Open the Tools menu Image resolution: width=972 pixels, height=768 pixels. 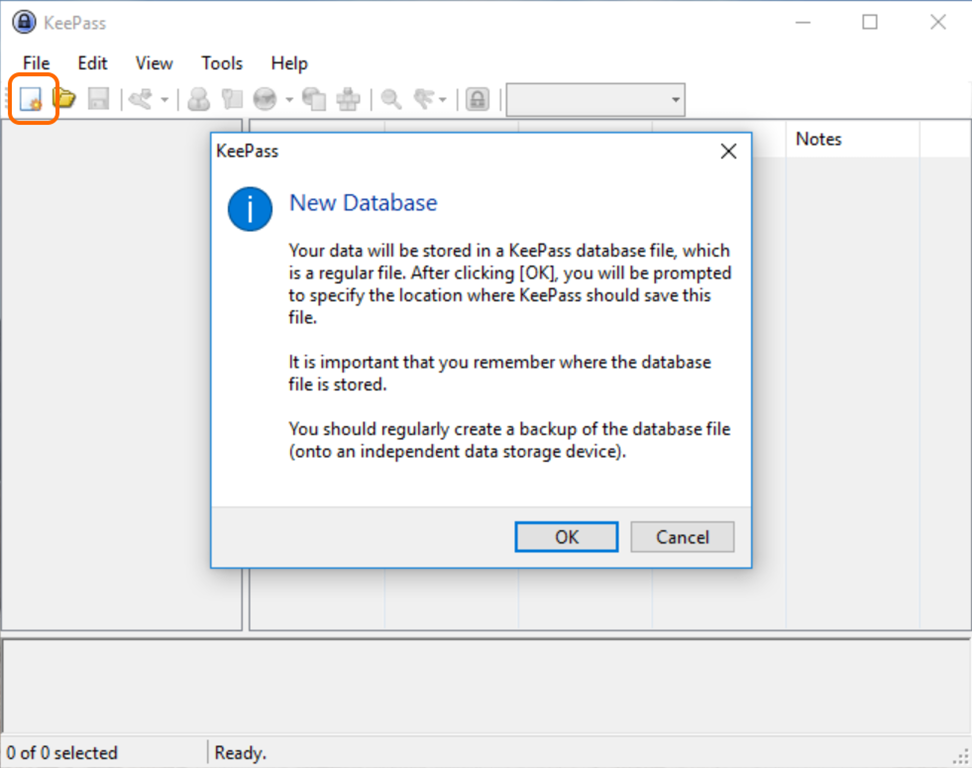point(221,63)
